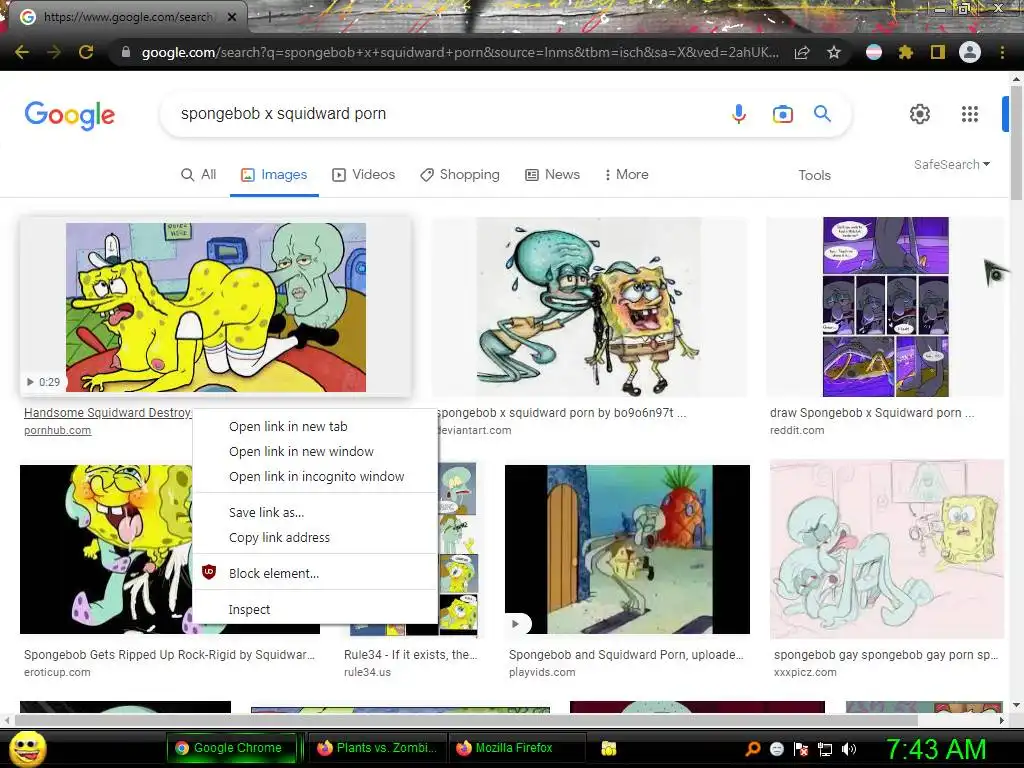Open the deviantart.com source link

475,430
